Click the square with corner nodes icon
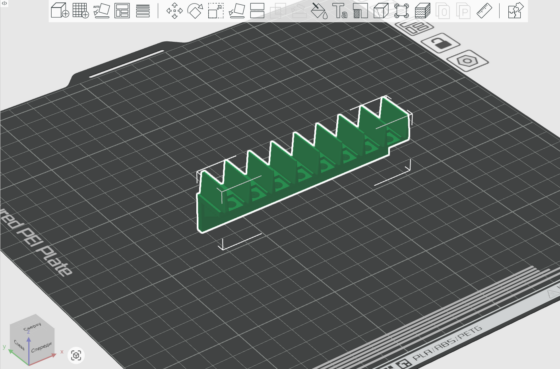Viewport: 560px width, 369px height. tap(401, 10)
